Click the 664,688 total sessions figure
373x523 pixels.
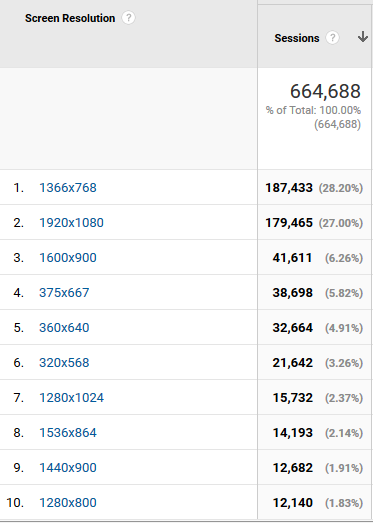325,91
